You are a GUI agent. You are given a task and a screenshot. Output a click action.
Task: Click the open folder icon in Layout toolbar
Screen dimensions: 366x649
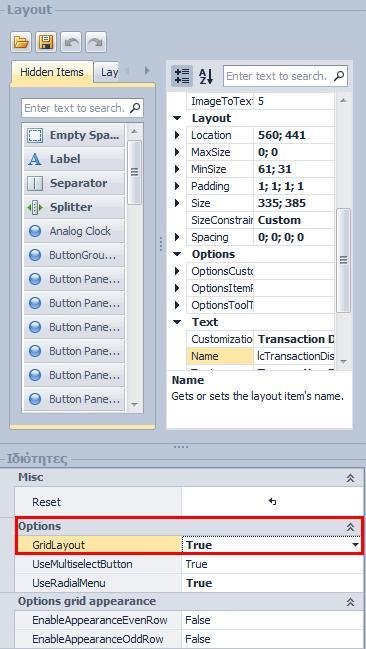pyautogui.click(x=21, y=42)
